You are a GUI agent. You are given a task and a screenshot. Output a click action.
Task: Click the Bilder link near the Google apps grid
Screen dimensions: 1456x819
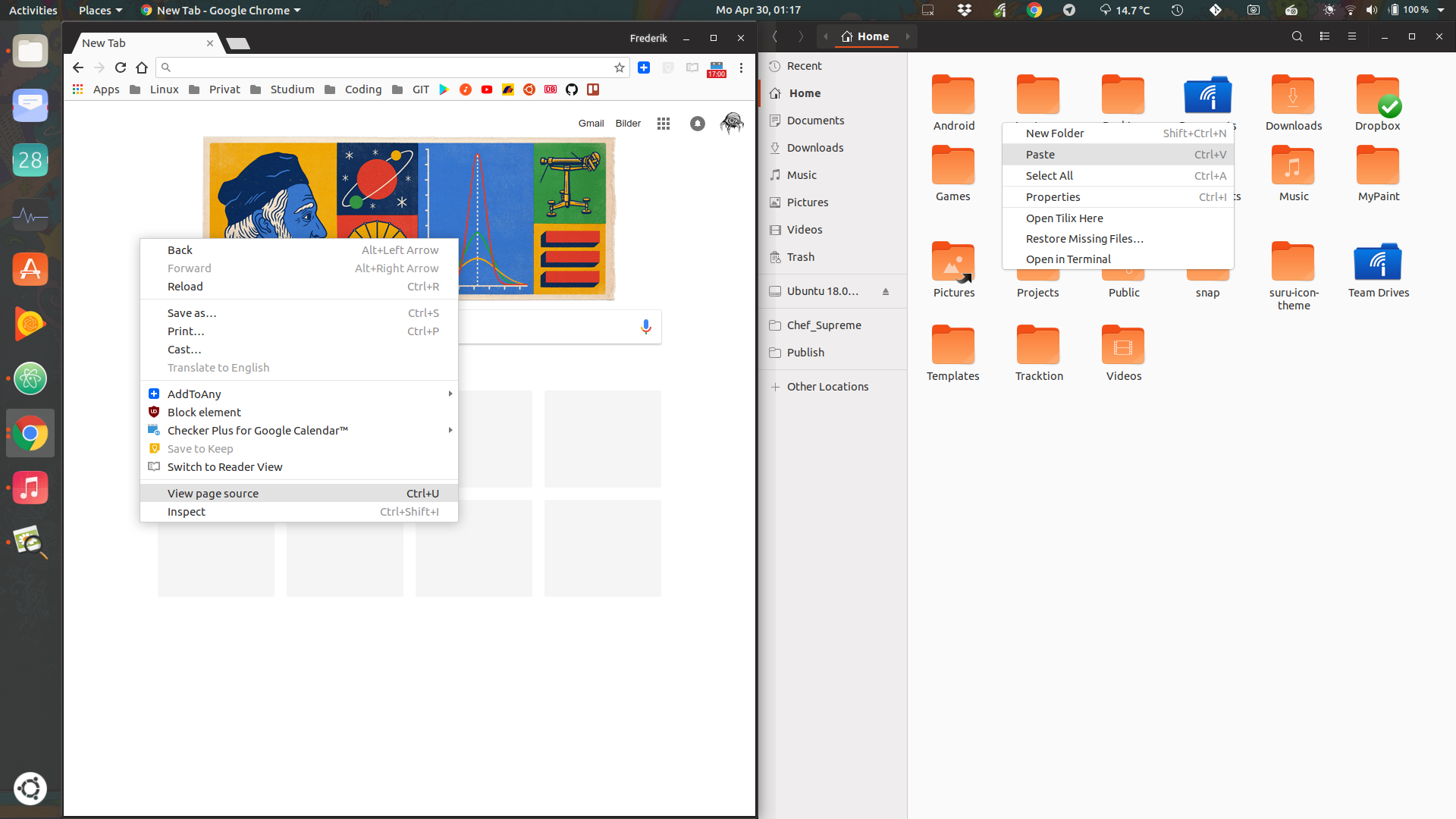click(x=628, y=123)
